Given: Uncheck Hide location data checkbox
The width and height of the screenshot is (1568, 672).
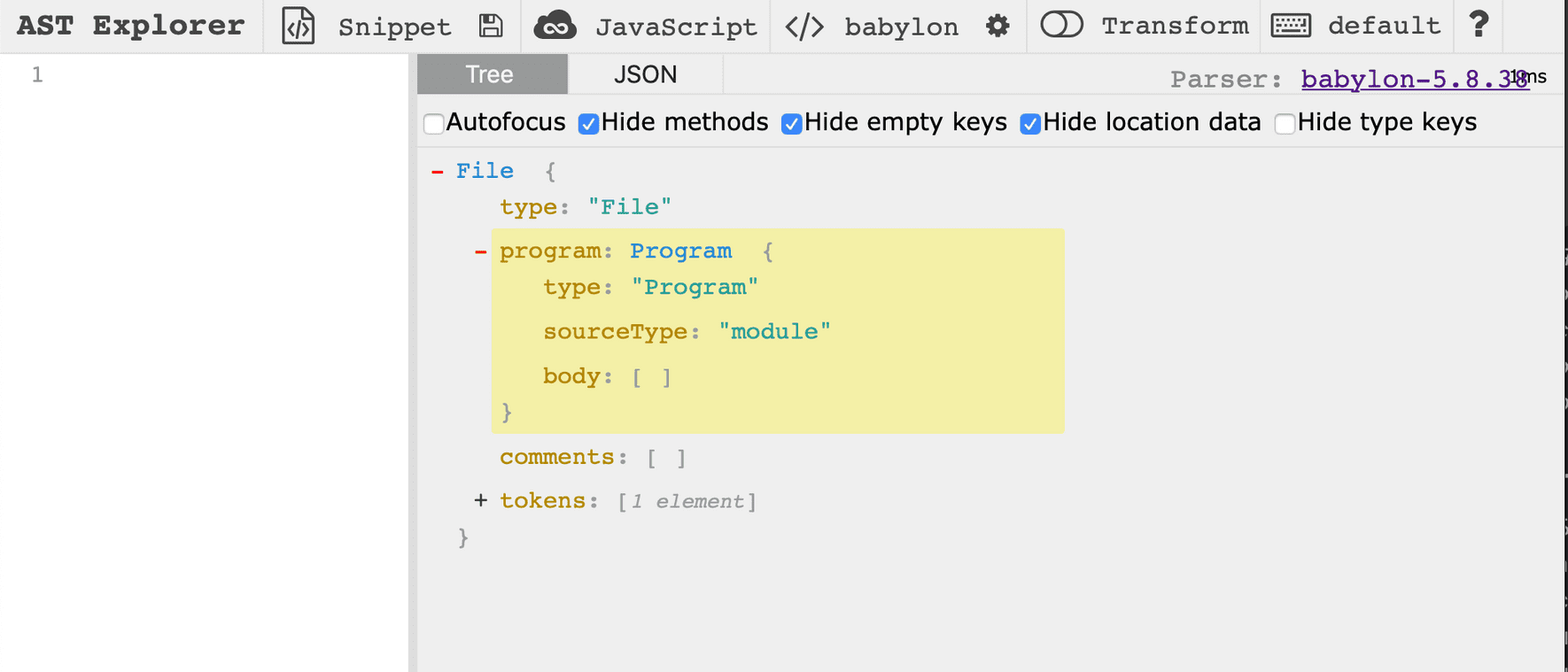Looking at the screenshot, I should pyautogui.click(x=1029, y=123).
